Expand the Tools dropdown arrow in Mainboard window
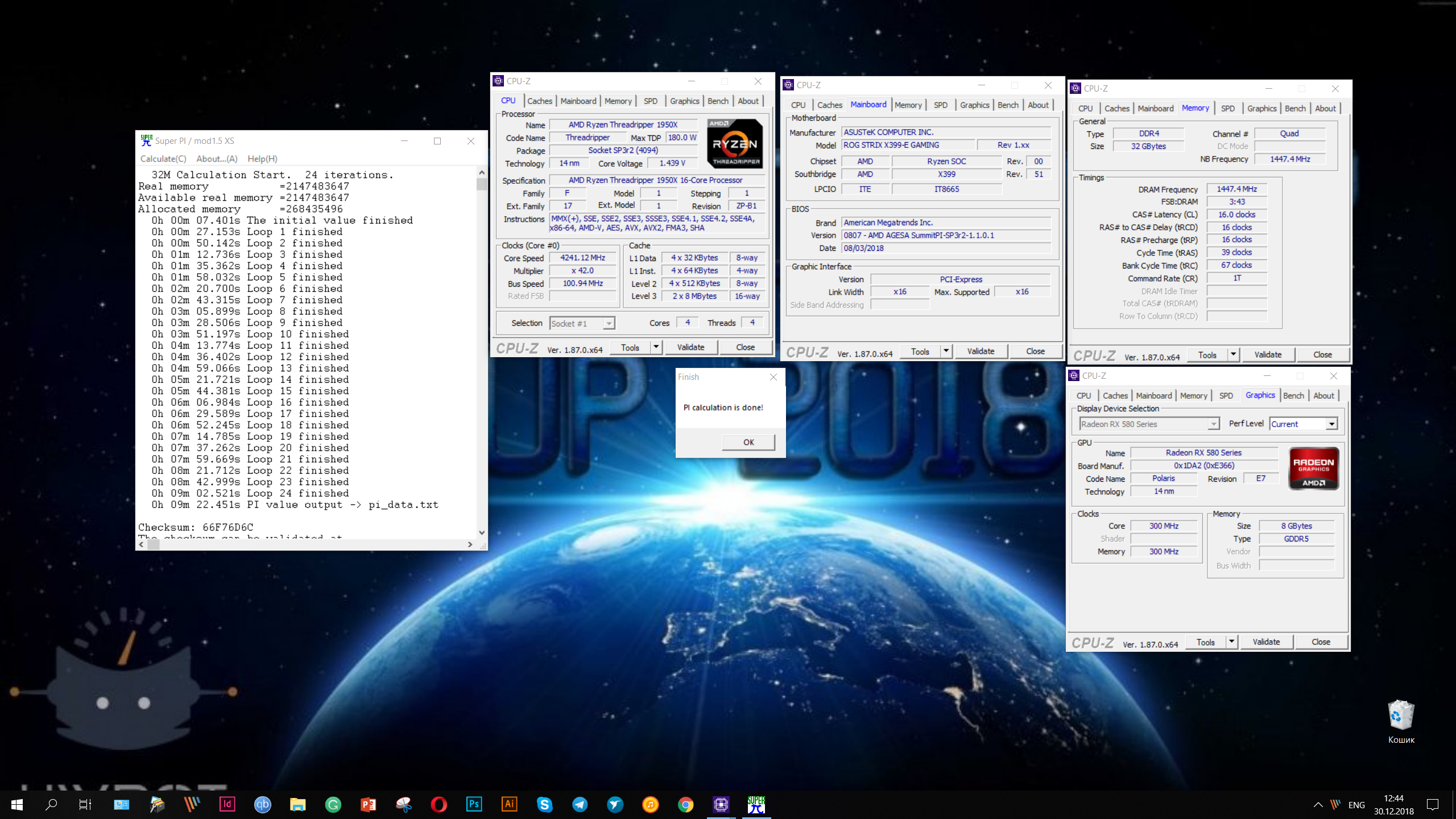The height and width of the screenshot is (819, 1456). (x=946, y=351)
